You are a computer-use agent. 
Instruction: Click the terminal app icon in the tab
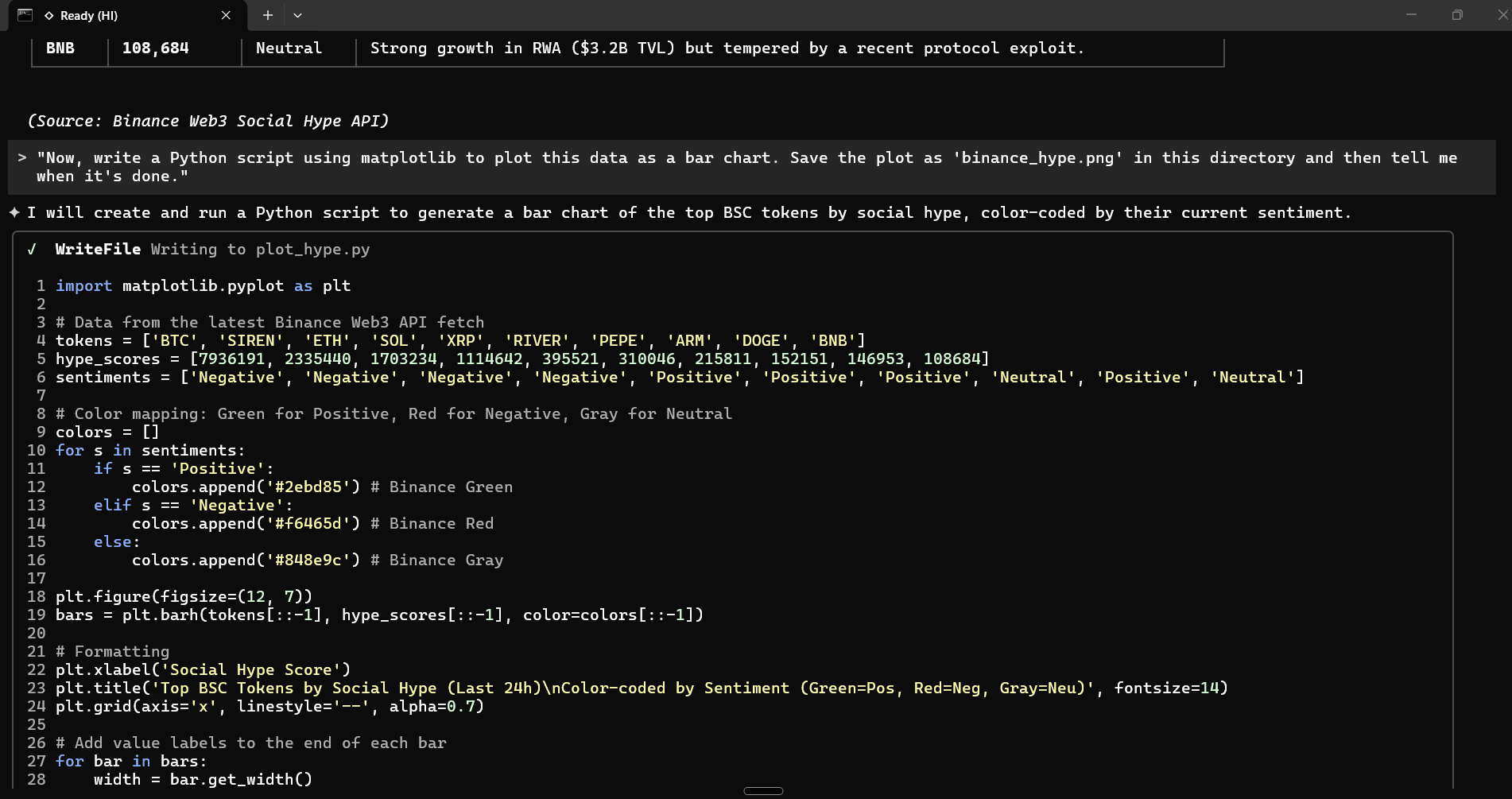click(25, 15)
